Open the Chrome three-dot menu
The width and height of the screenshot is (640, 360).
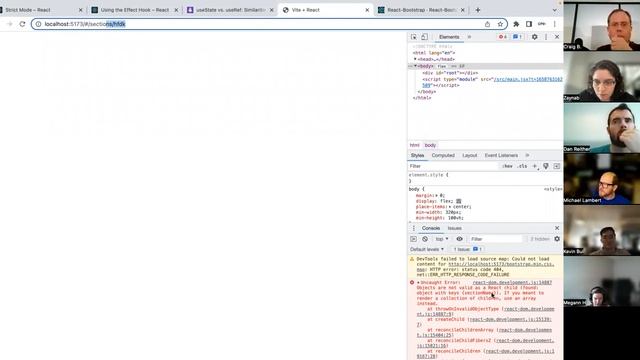[555, 24]
